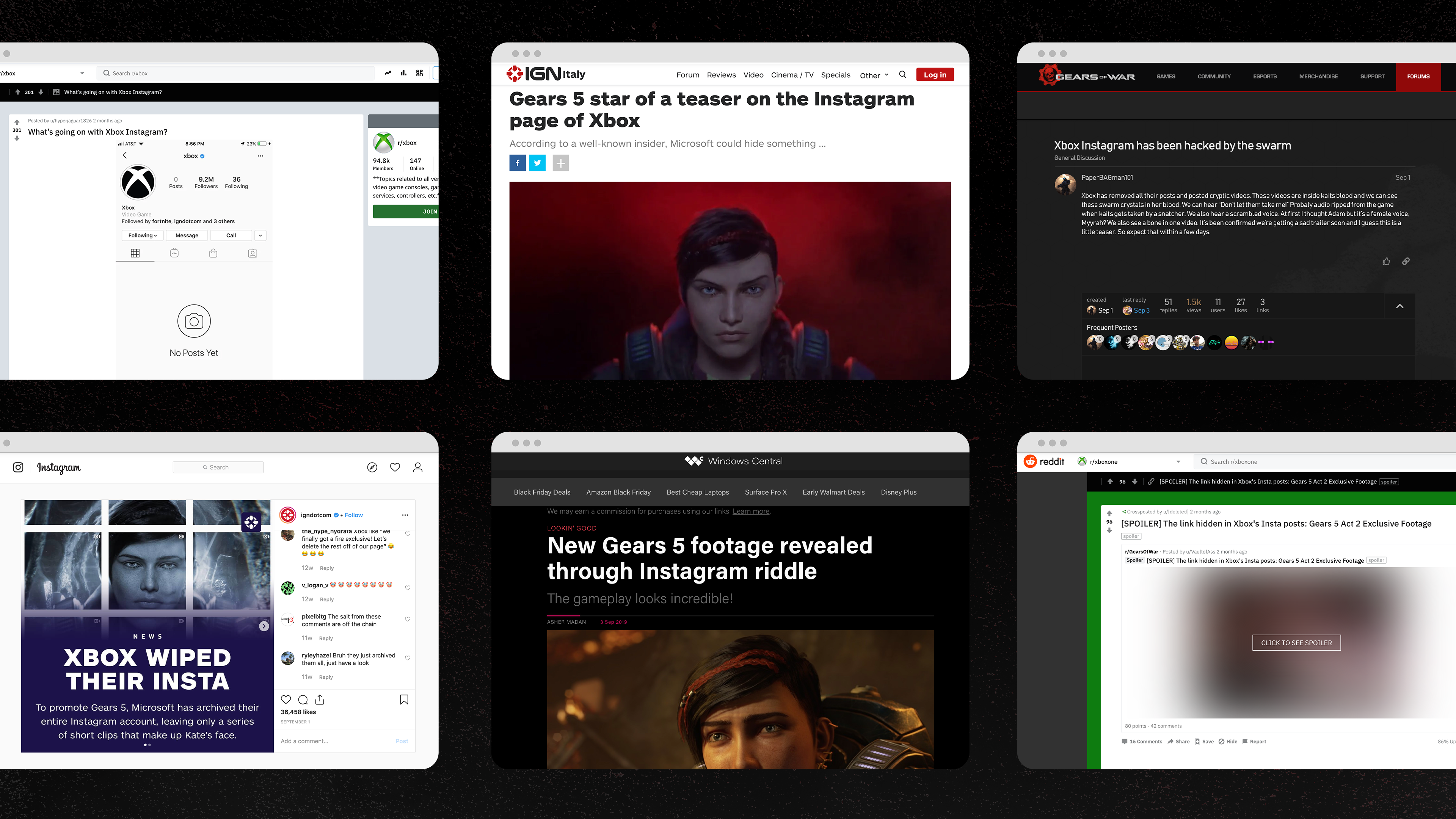Go to next slide of Instagram post
Viewport: 1456px width, 819px height.
pos(264,626)
